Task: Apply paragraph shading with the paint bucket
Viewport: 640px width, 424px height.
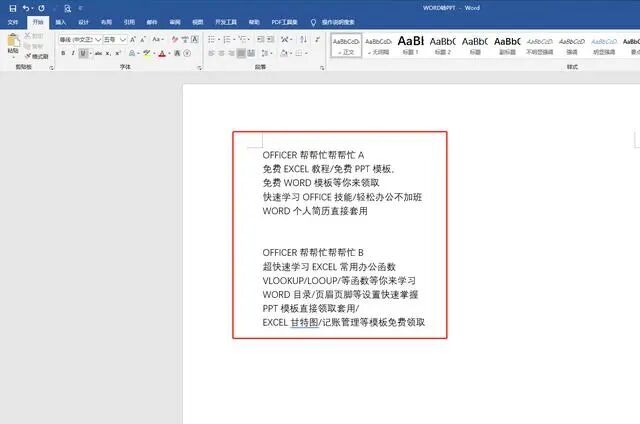Action: pyautogui.click(x=284, y=53)
